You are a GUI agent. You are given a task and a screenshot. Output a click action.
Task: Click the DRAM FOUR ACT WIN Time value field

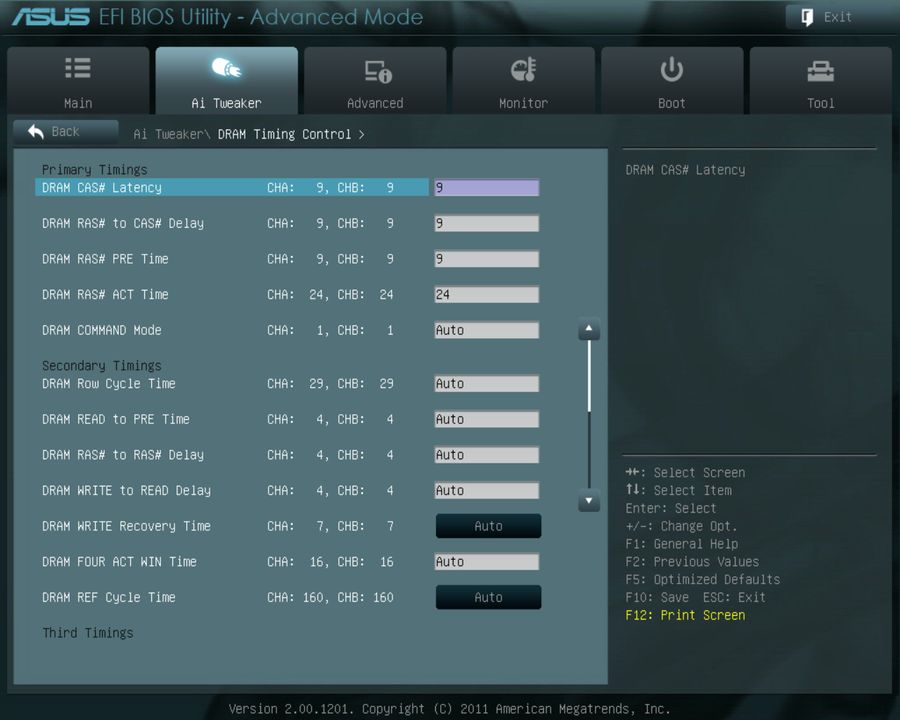[x=486, y=561]
